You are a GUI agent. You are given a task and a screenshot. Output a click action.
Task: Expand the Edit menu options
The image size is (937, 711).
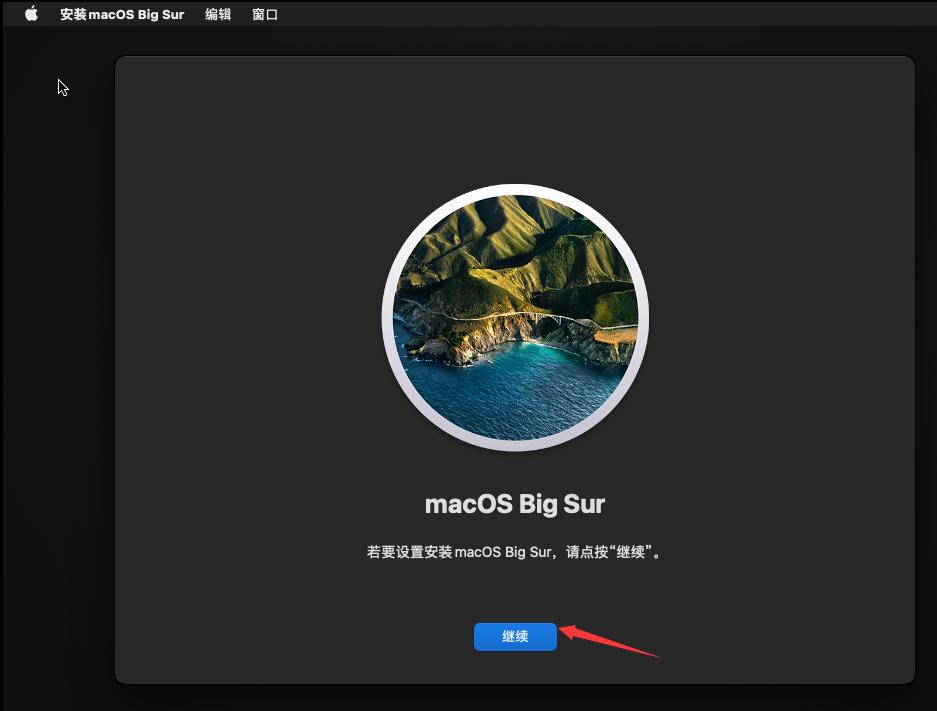(217, 14)
